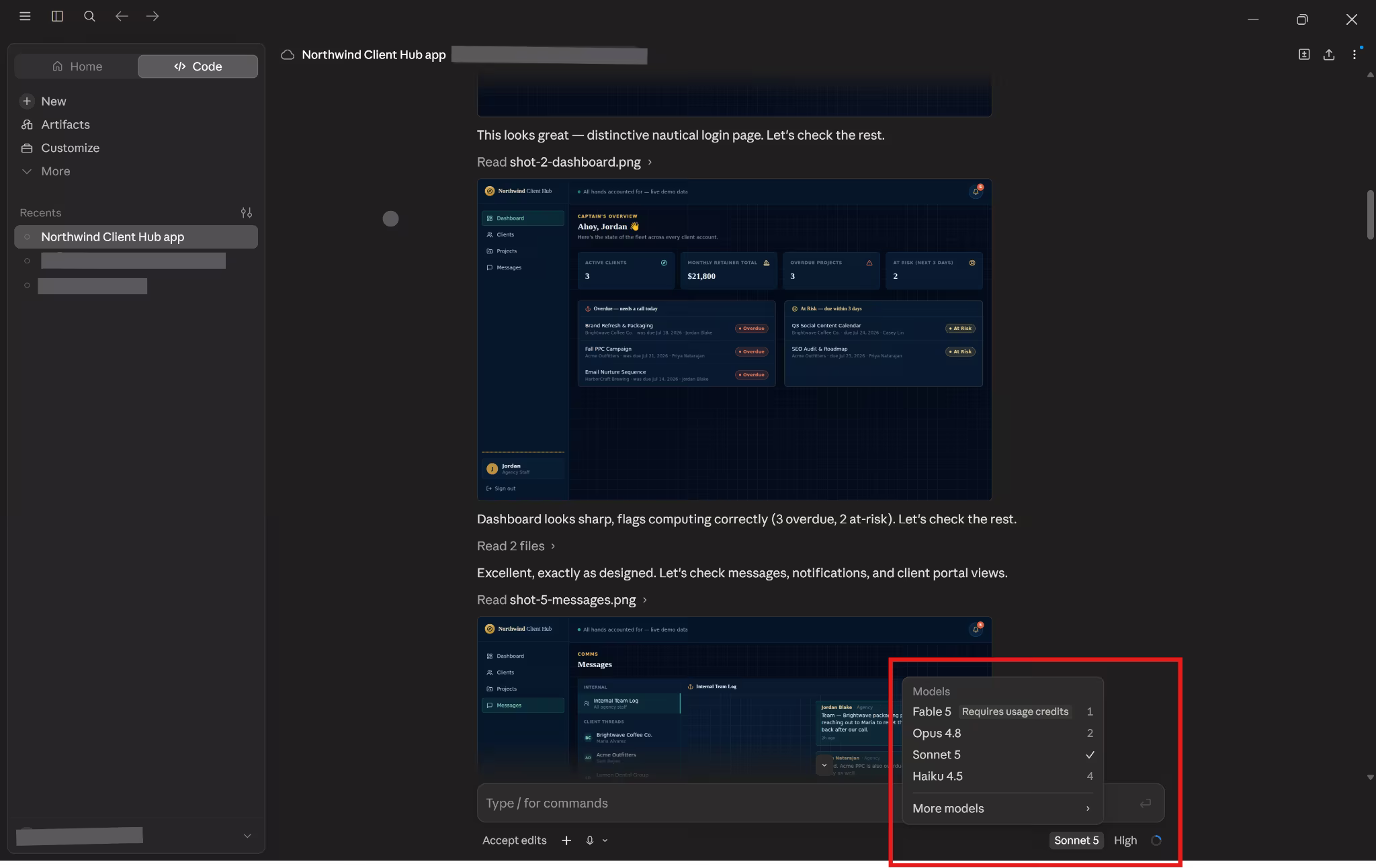This screenshot has height=868, width=1376.
Task: Toggle the Accept edits mode button
Action: tap(514, 840)
